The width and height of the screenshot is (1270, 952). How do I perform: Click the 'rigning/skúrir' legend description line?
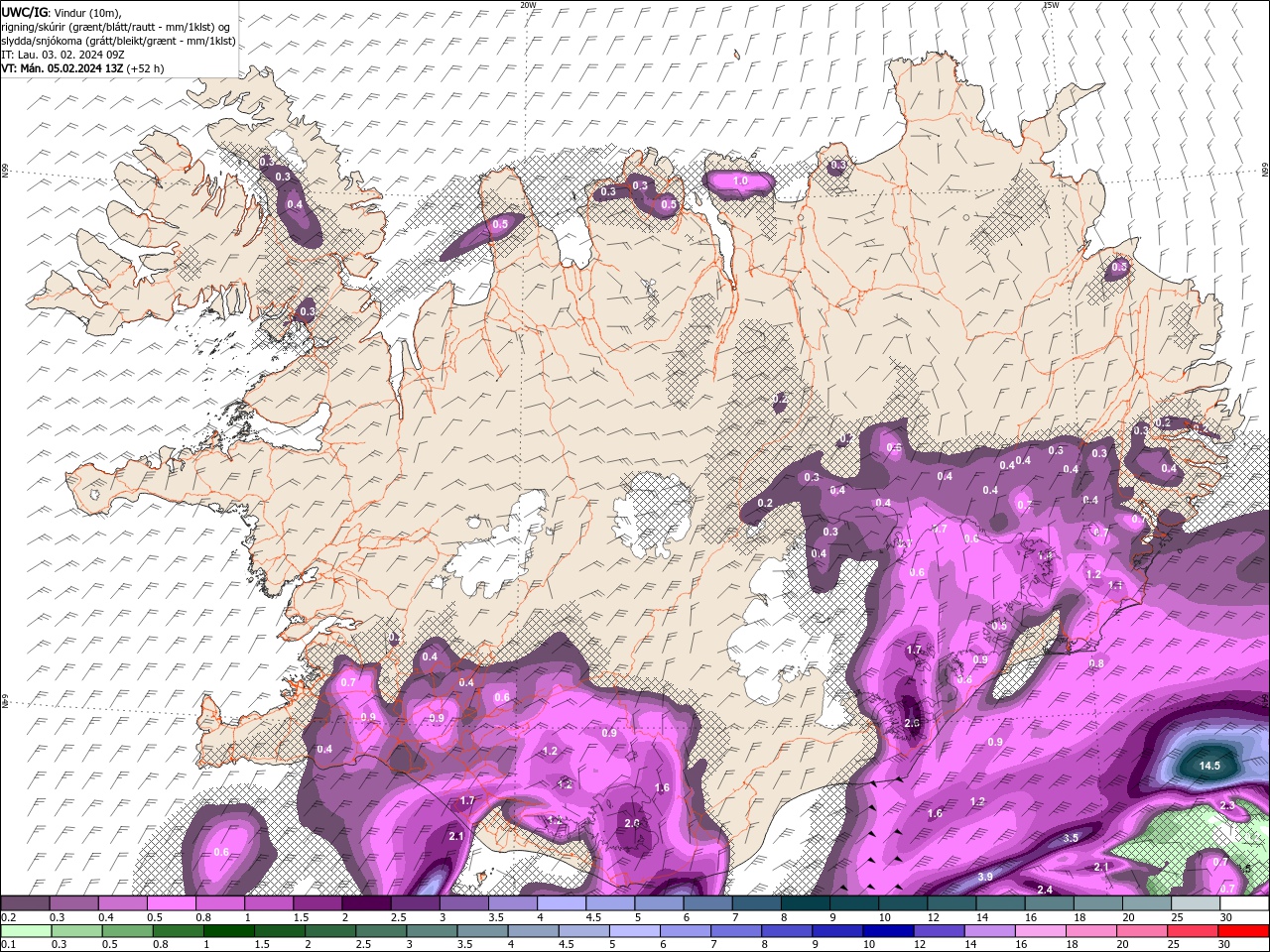[115, 27]
